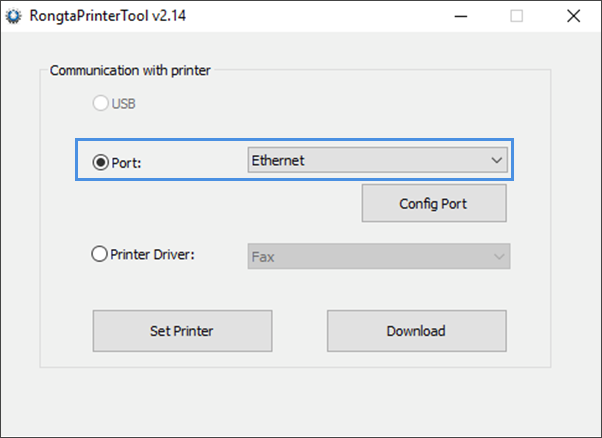Viewport: 602px width, 438px height.
Task: Open the Config Port dialog
Action: (x=434, y=203)
